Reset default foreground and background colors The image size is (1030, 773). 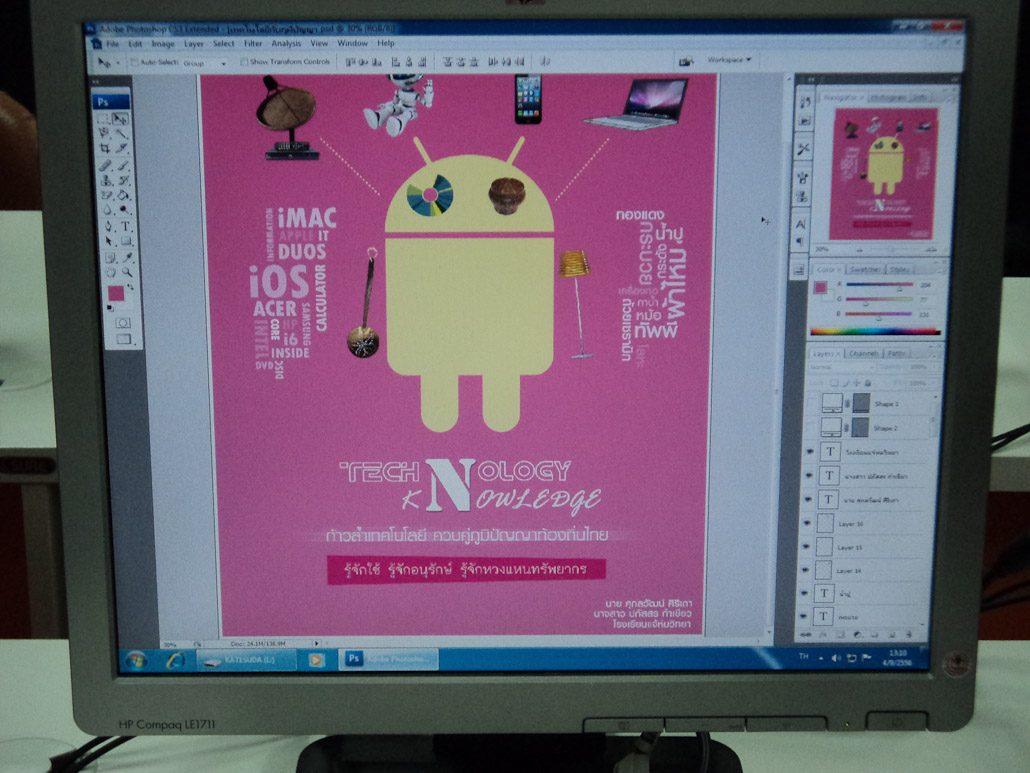click(x=110, y=308)
